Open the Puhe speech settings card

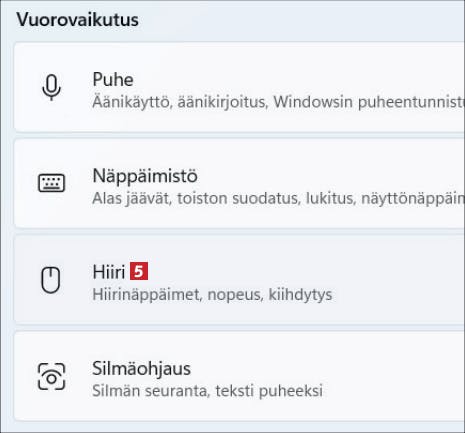click(x=239, y=87)
